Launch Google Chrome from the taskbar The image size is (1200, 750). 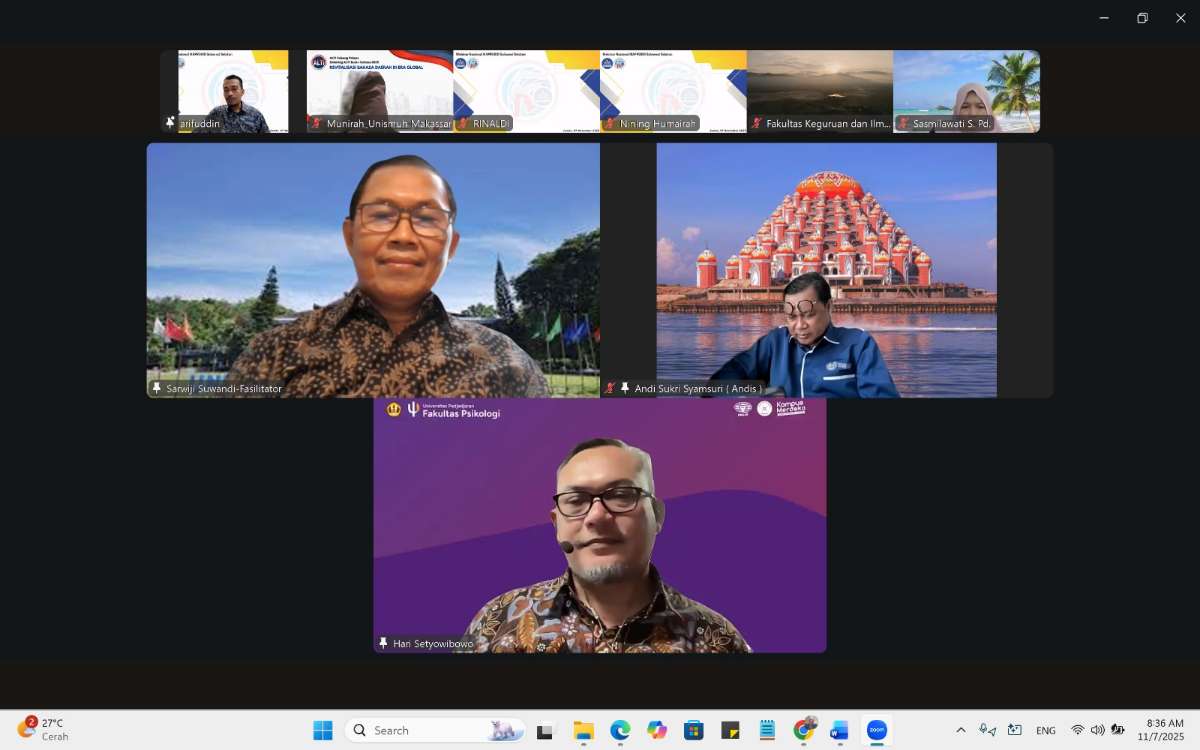[804, 730]
